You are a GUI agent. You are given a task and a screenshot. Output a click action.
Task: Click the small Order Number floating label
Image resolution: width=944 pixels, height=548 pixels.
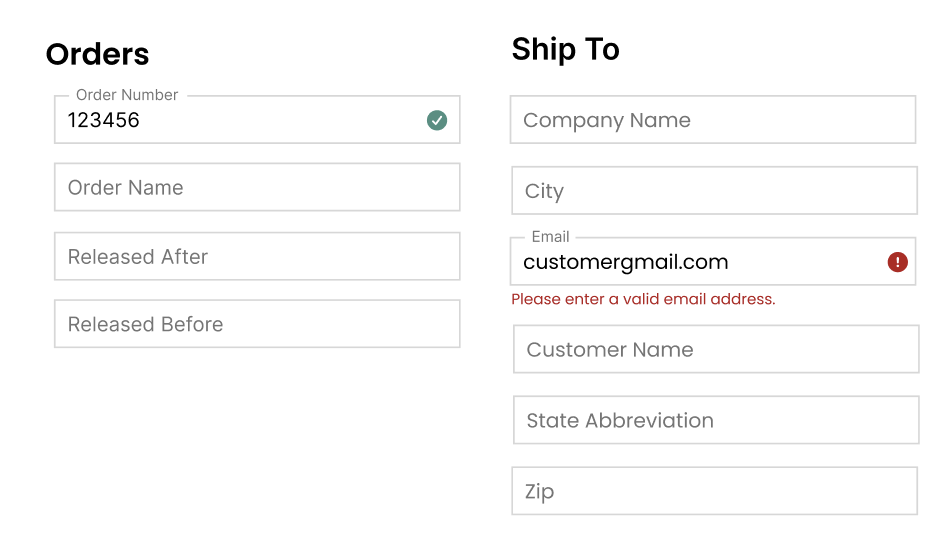tap(127, 95)
